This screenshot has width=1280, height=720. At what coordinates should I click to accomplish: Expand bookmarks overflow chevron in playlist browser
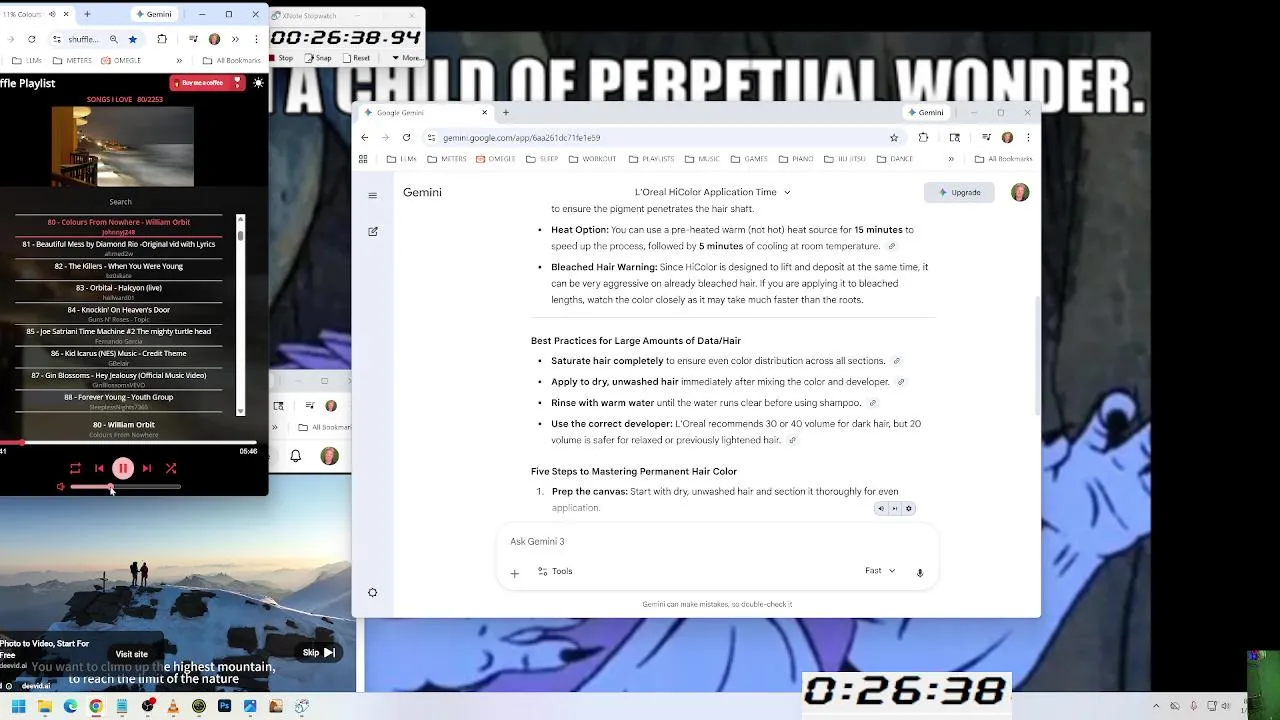179,60
